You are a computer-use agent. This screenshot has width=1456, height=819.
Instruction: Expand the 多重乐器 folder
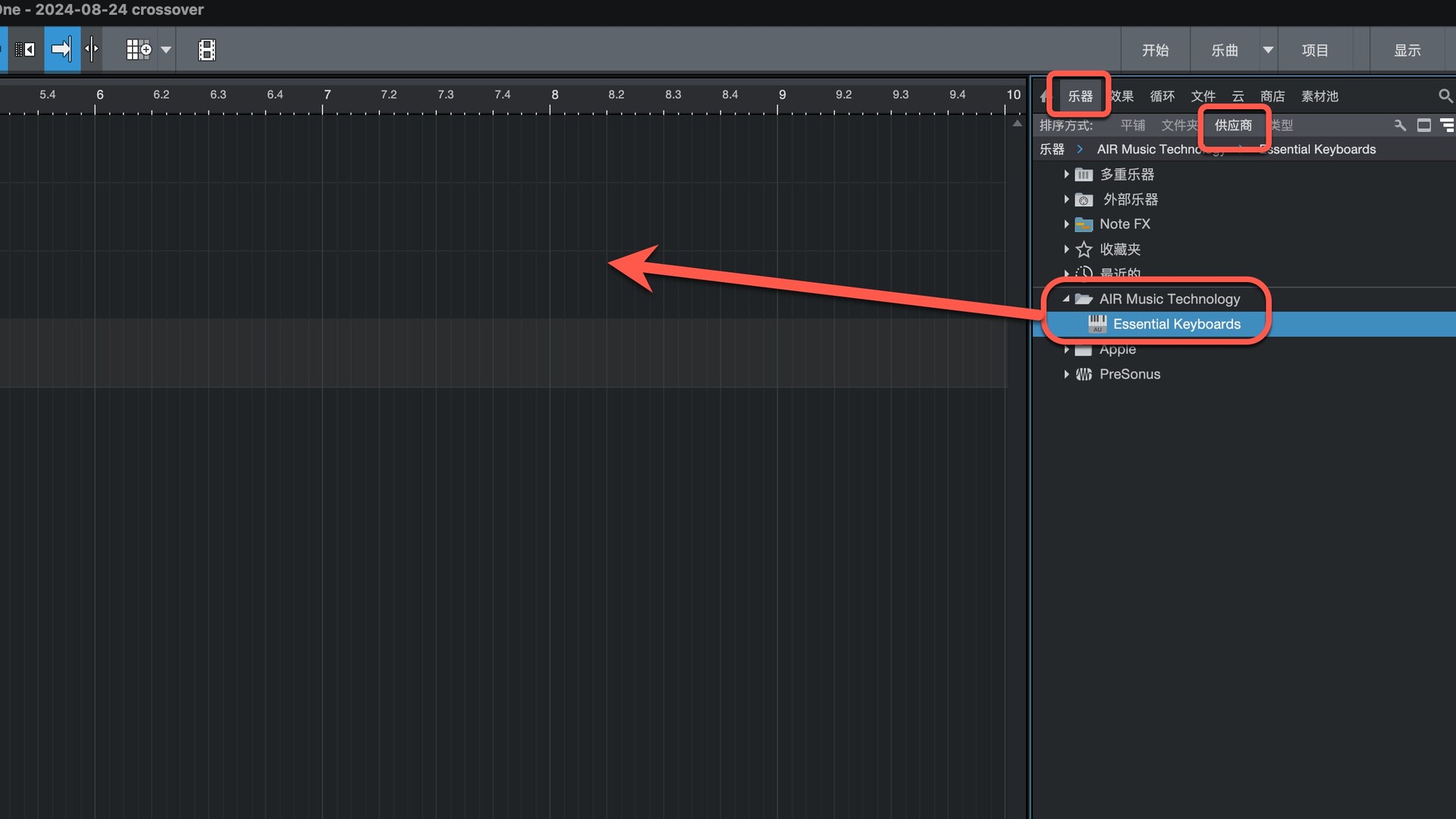click(x=1066, y=174)
